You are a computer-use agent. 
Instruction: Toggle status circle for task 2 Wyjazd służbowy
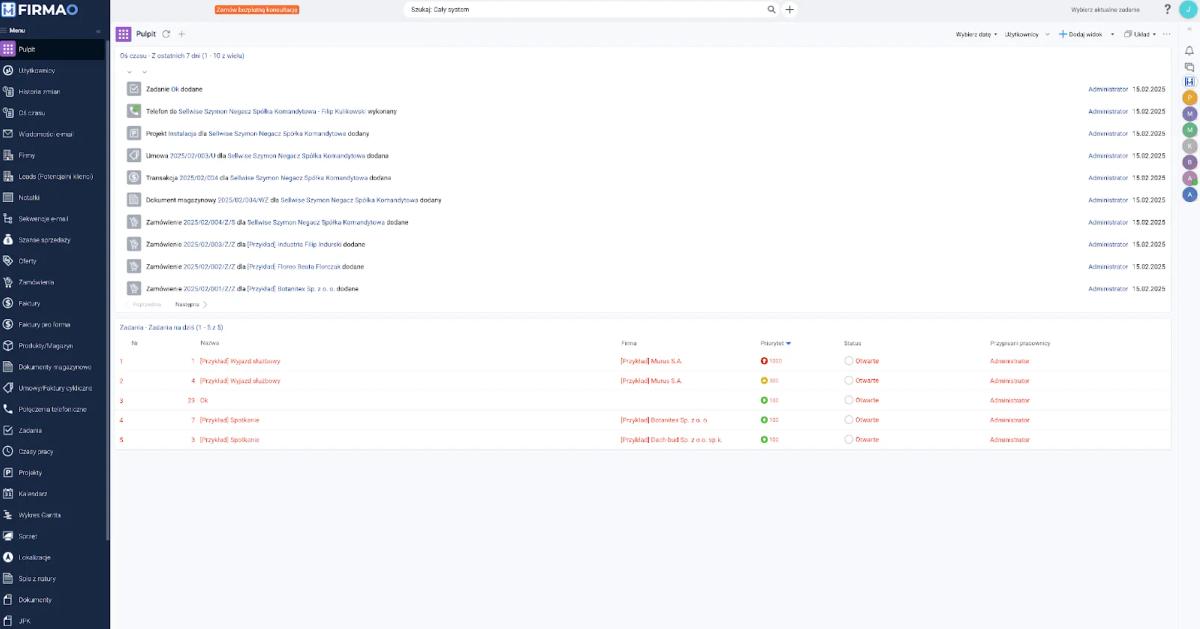click(849, 381)
